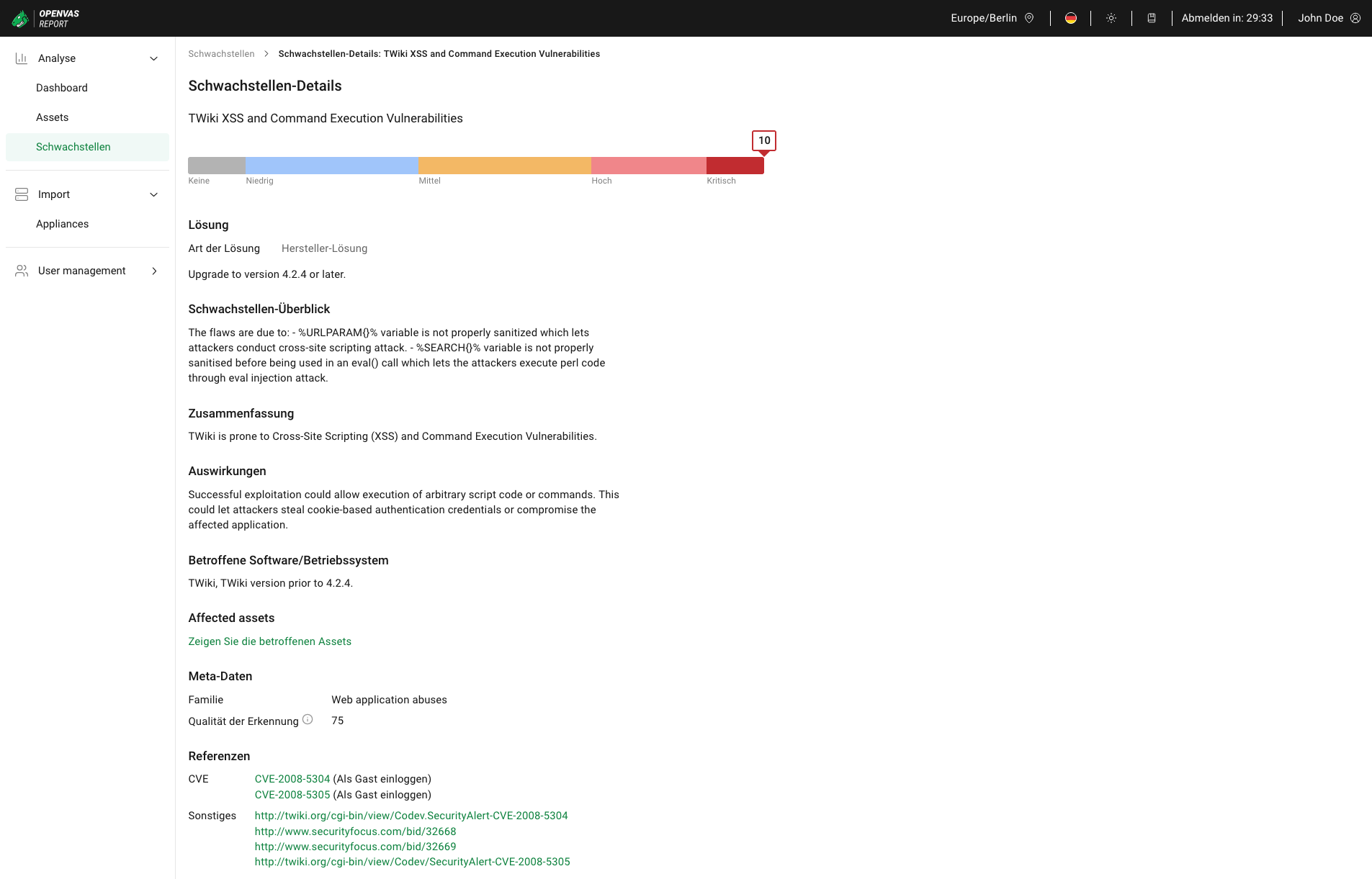Click the severity score 10 marker
Viewport: 1372px width, 879px height.
pyautogui.click(x=764, y=140)
